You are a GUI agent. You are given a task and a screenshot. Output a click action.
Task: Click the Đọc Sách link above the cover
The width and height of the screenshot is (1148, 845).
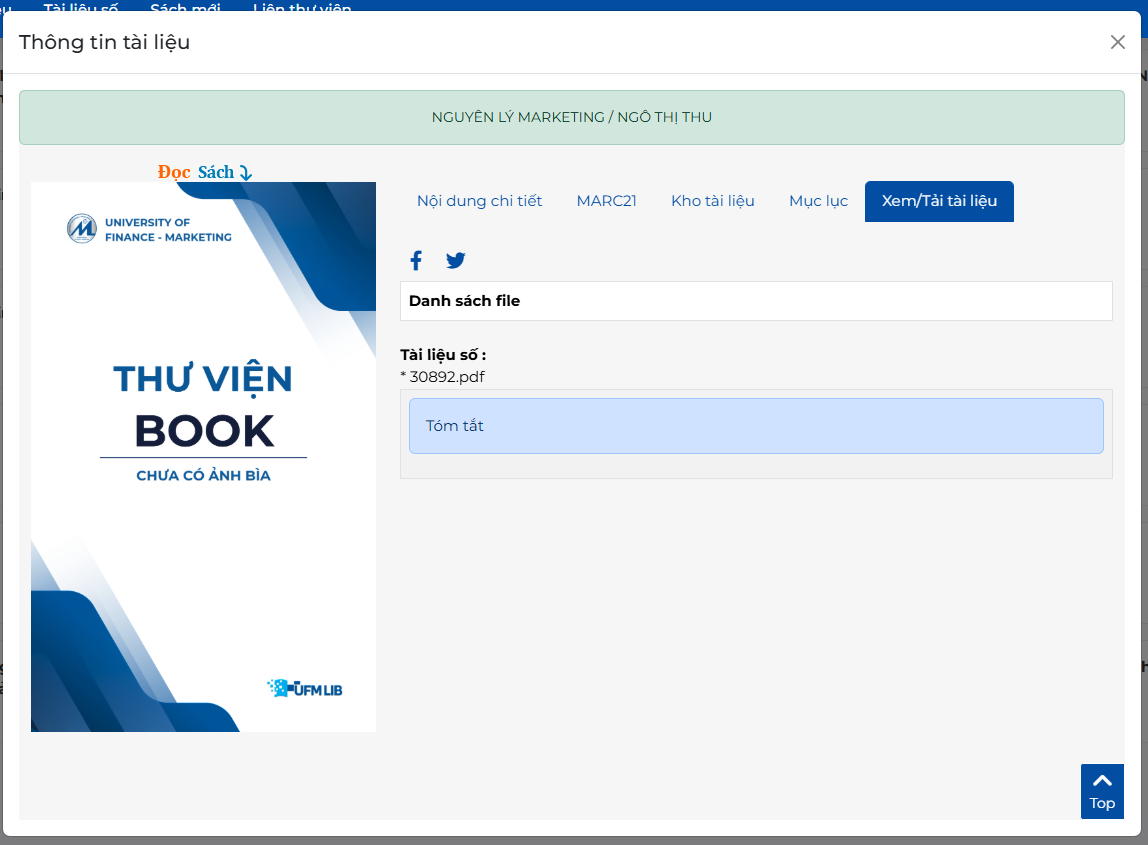204,172
